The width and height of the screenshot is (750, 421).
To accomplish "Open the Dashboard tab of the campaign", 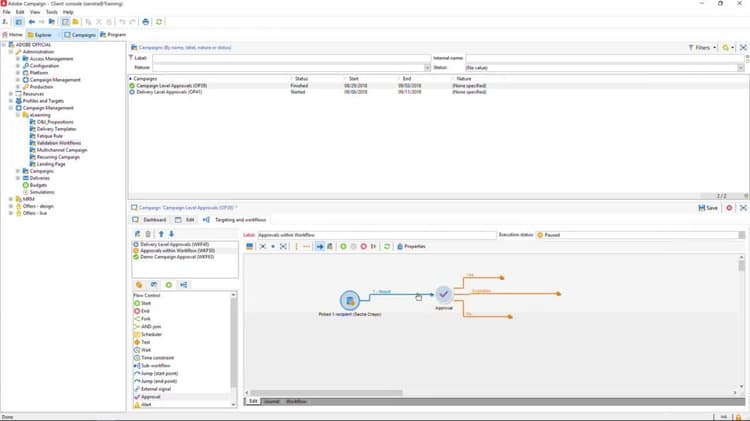I will [150, 220].
